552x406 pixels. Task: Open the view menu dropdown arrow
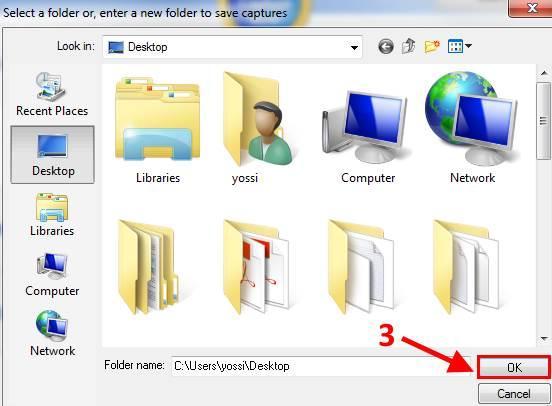click(469, 46)
